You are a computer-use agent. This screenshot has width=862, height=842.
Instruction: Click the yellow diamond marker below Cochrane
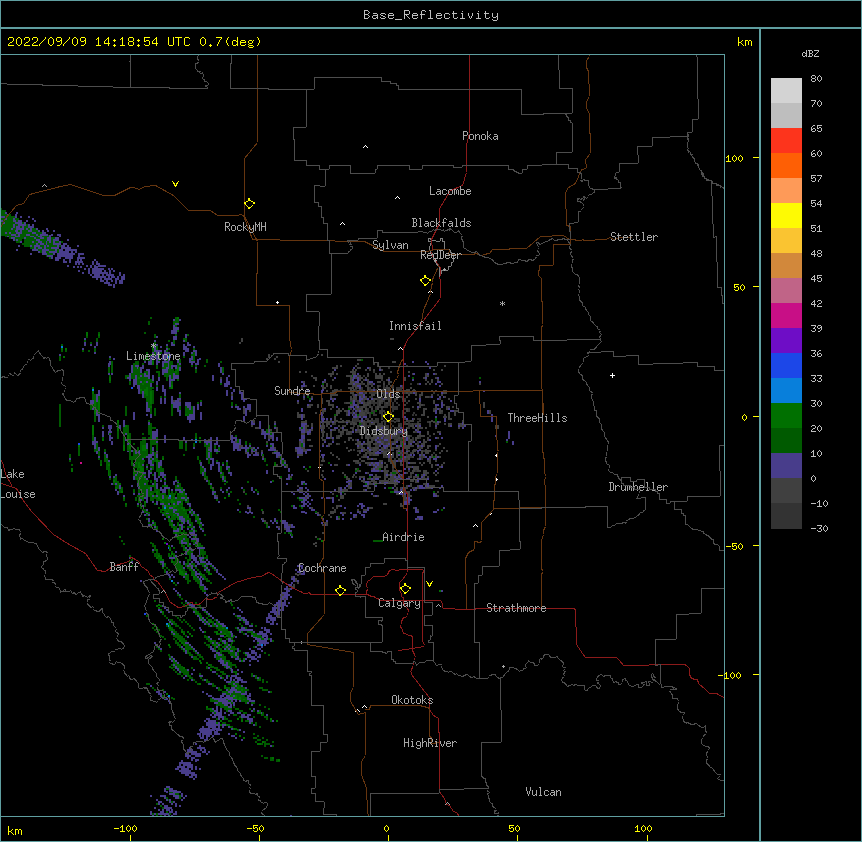(x=340, y=590)
